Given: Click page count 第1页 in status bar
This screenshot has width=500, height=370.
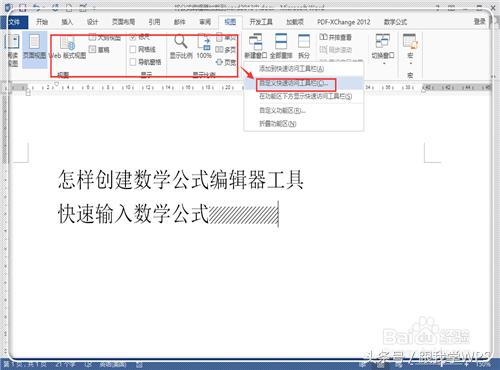Looking at the screenshot, I should pyautogui.click(x=25, y=365).
